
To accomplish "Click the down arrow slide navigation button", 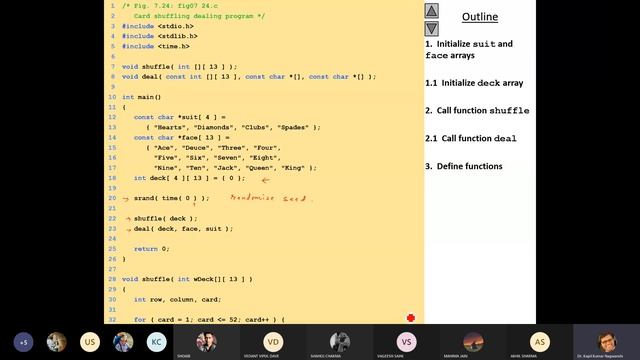I will point(431,29).
